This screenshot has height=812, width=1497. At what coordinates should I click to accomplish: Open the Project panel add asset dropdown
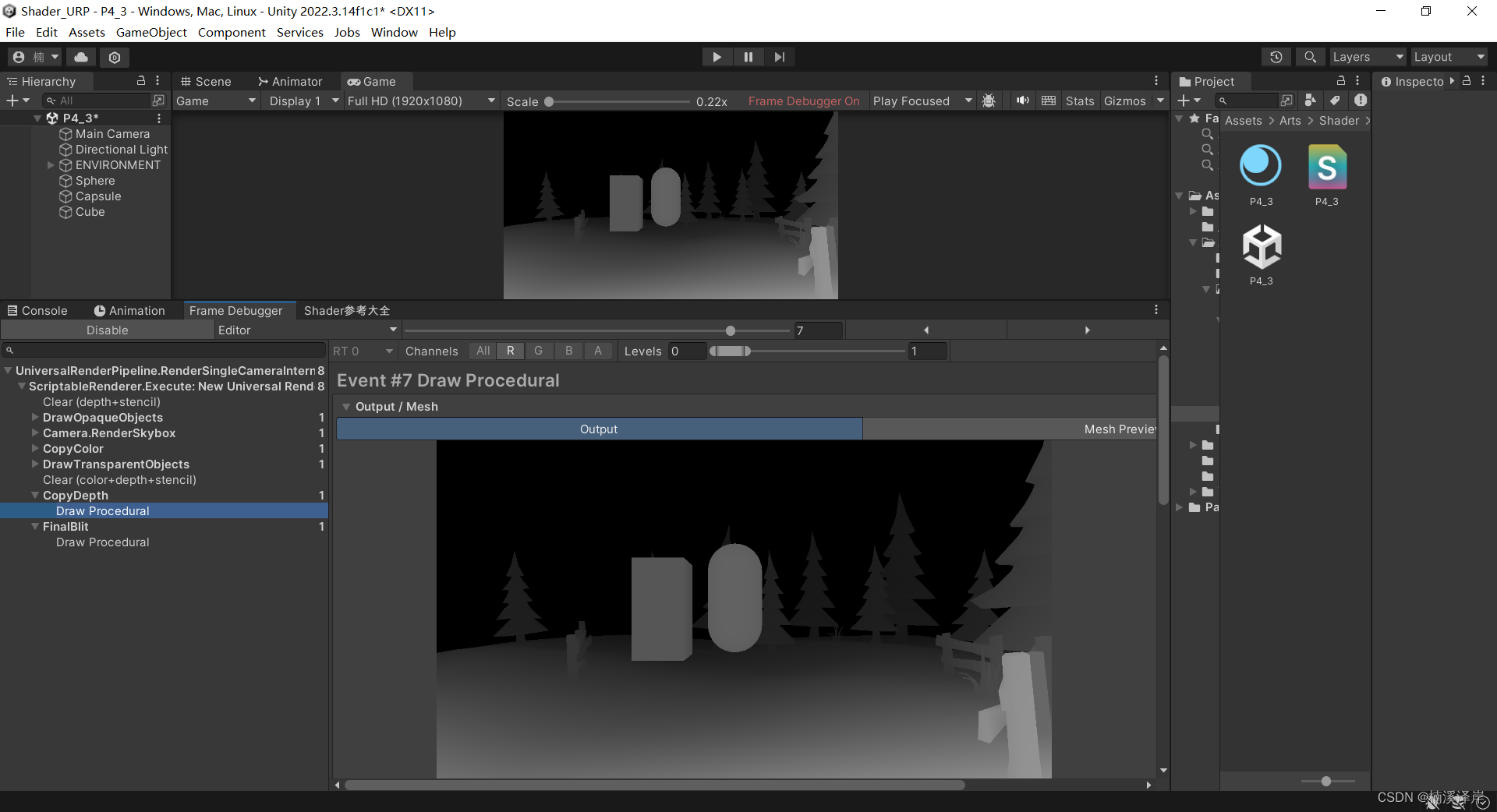click(1189, 101)
